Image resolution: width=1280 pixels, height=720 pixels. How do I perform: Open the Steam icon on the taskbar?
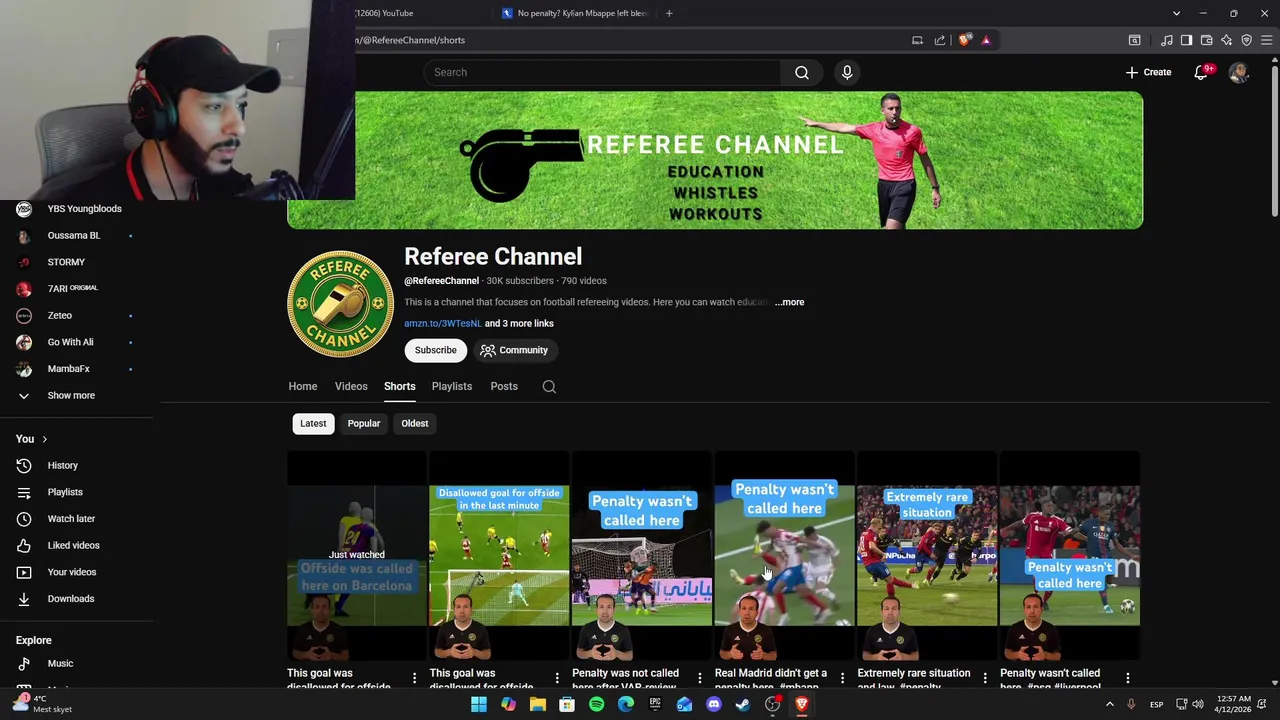point(743,704)
